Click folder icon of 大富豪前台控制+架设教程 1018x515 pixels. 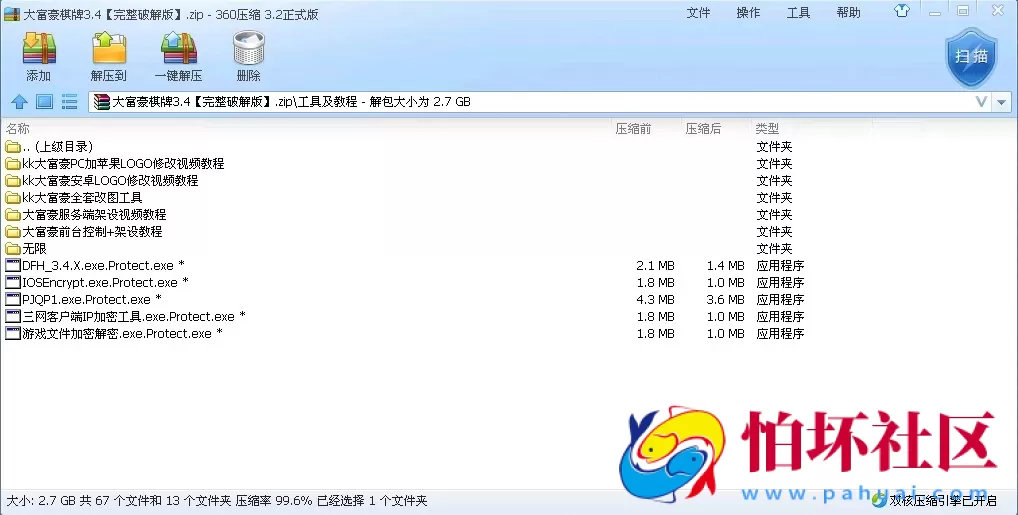pos(12,231)
